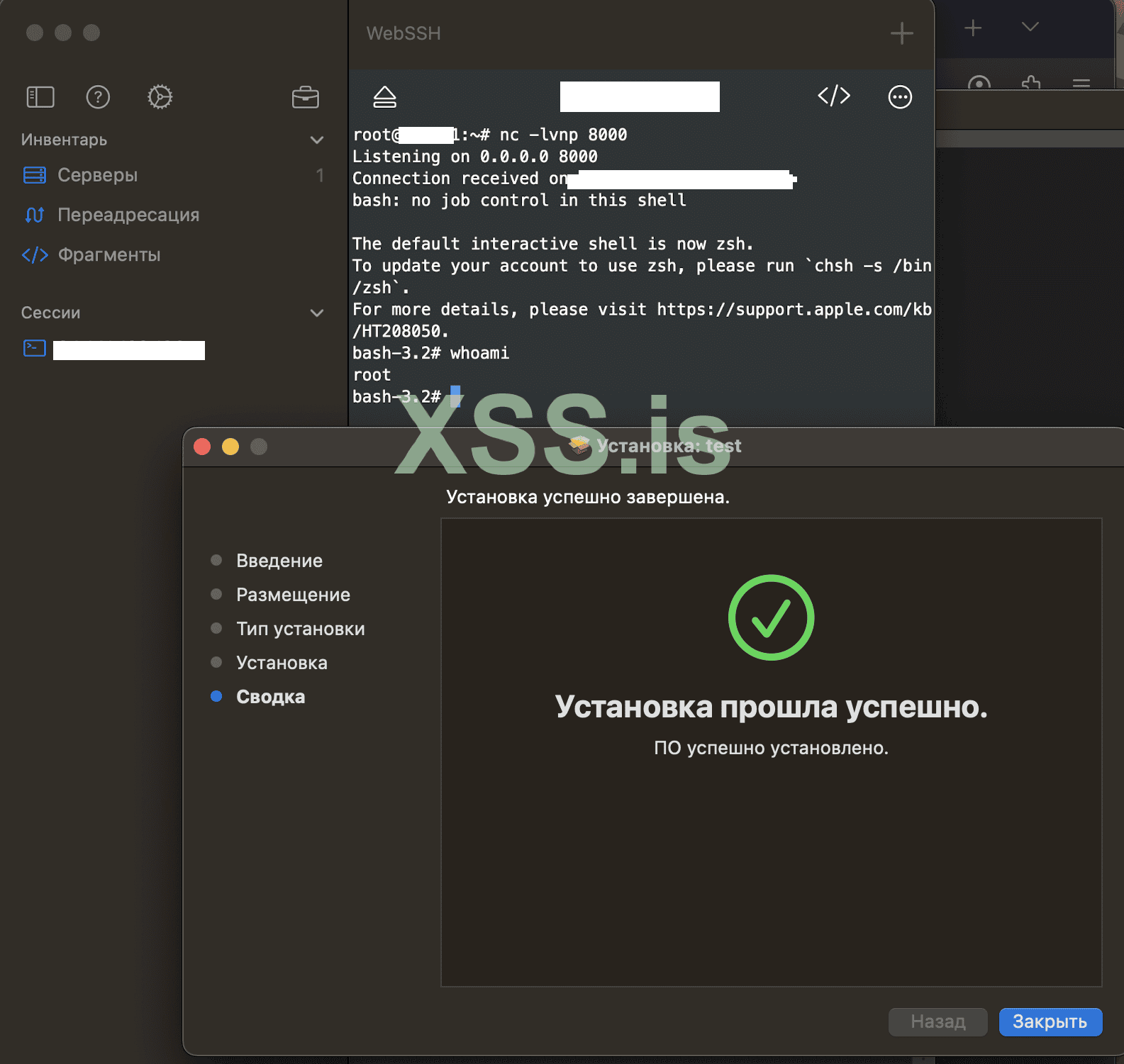Collapse the Инвентарь section chevron

pos(317,140)
